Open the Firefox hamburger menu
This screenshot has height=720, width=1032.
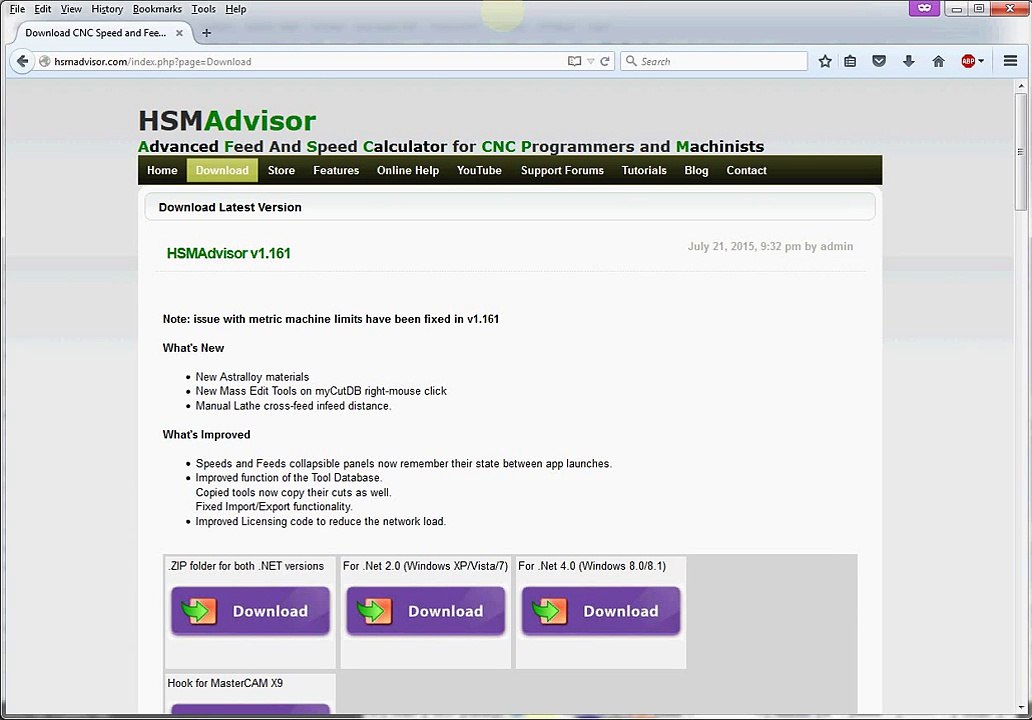[x=1010, y=61]
